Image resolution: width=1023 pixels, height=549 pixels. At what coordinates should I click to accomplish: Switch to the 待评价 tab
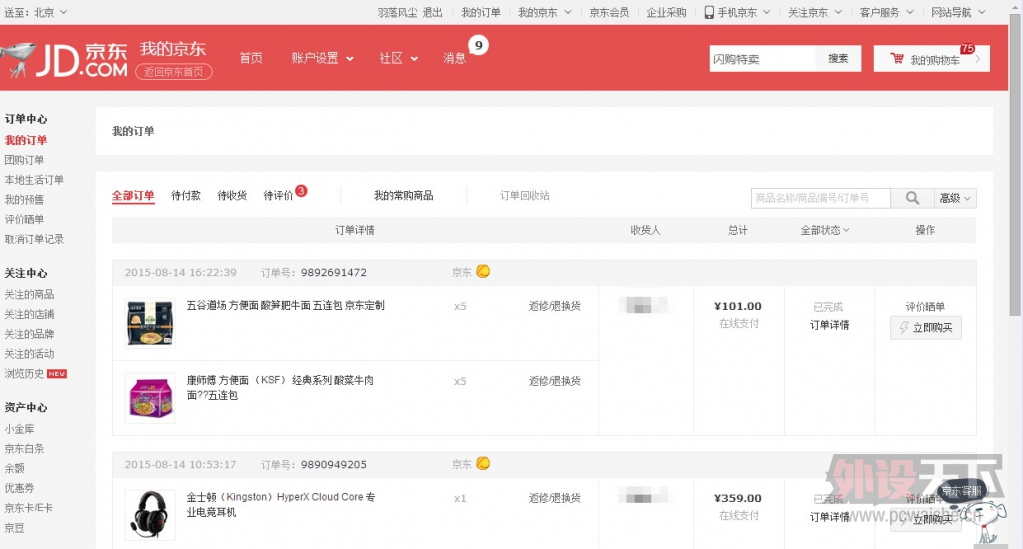pos(278,195)
